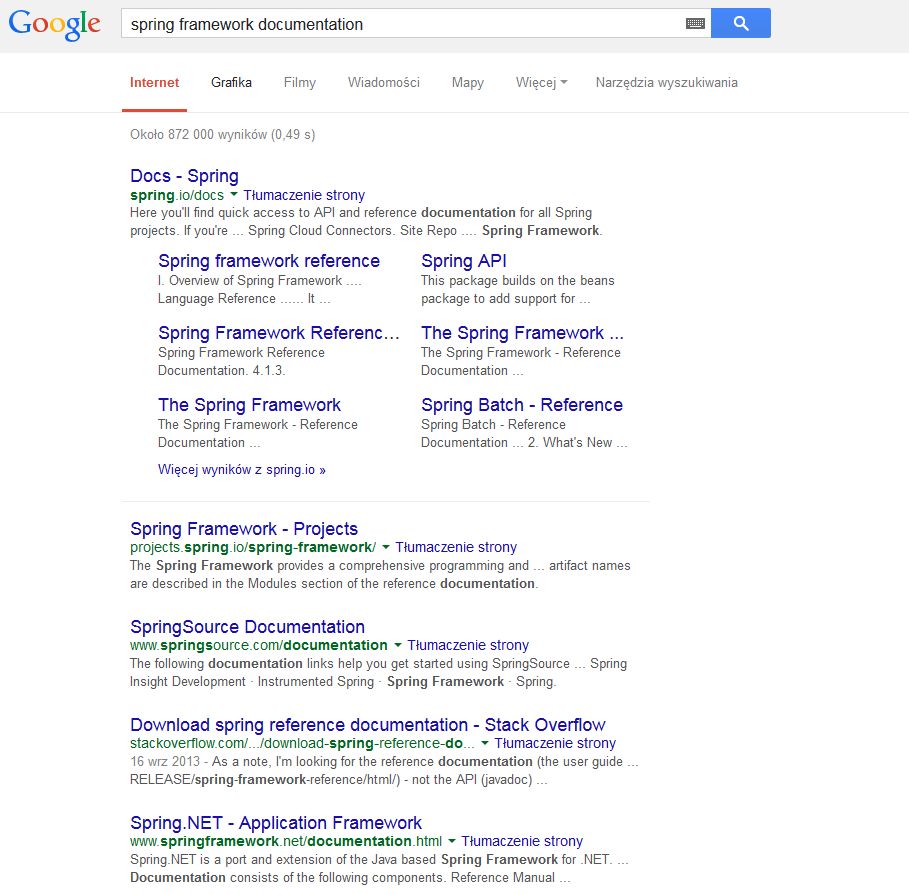The width and height of the screenshot is (909, 895).
Task: Open the Spring Batch - Reference sitelink
Action: coord(522,405)
